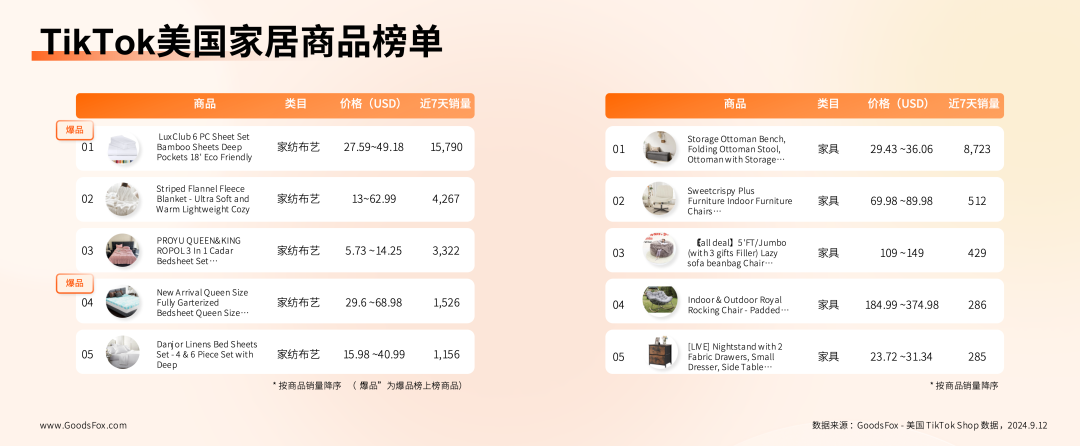The width and height of the screenshot is (1080, 446).
Task: Click the right table 价格（USD）header
Action: point(899,105)
